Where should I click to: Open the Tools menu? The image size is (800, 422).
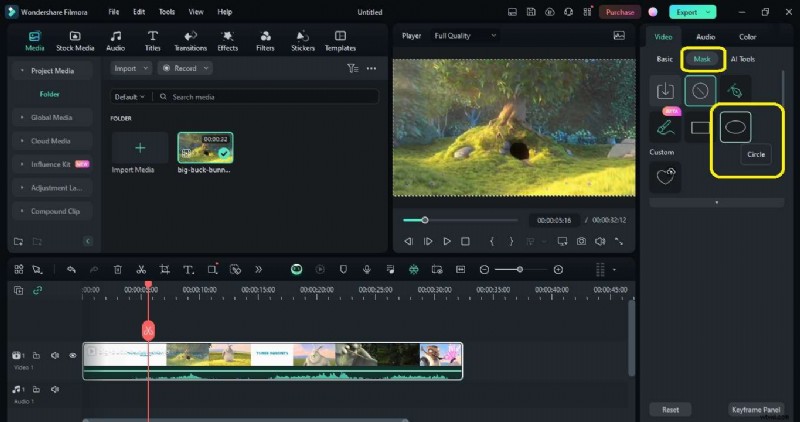[x=166, y=12]
